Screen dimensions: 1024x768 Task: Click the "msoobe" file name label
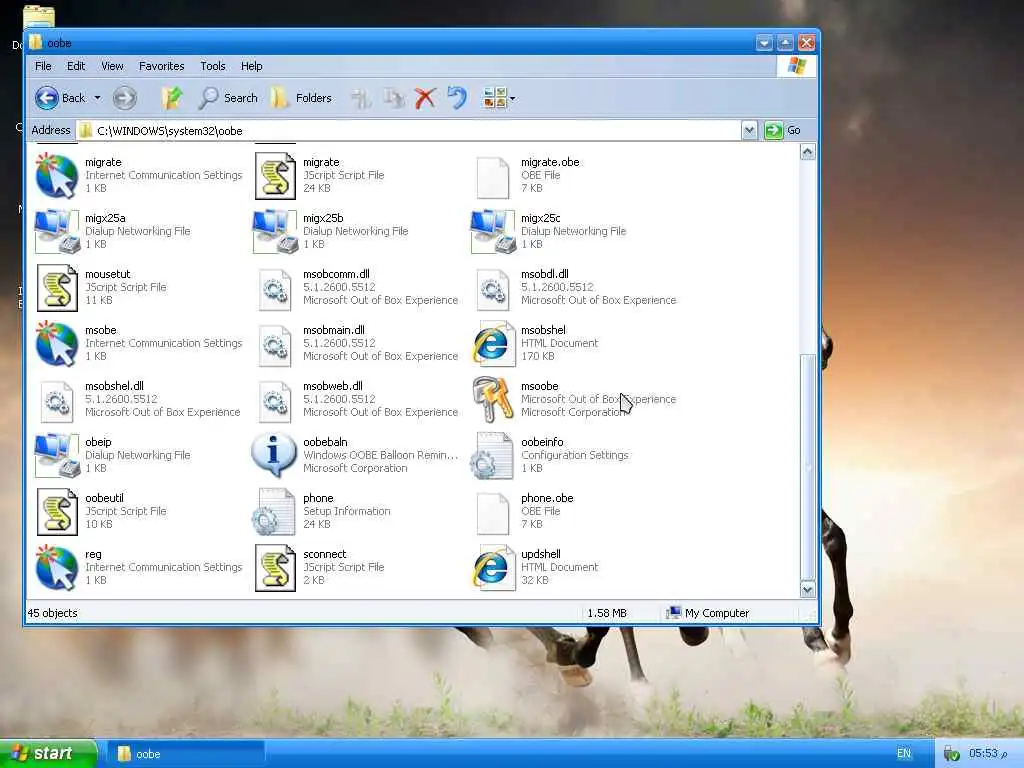(539, 386)
